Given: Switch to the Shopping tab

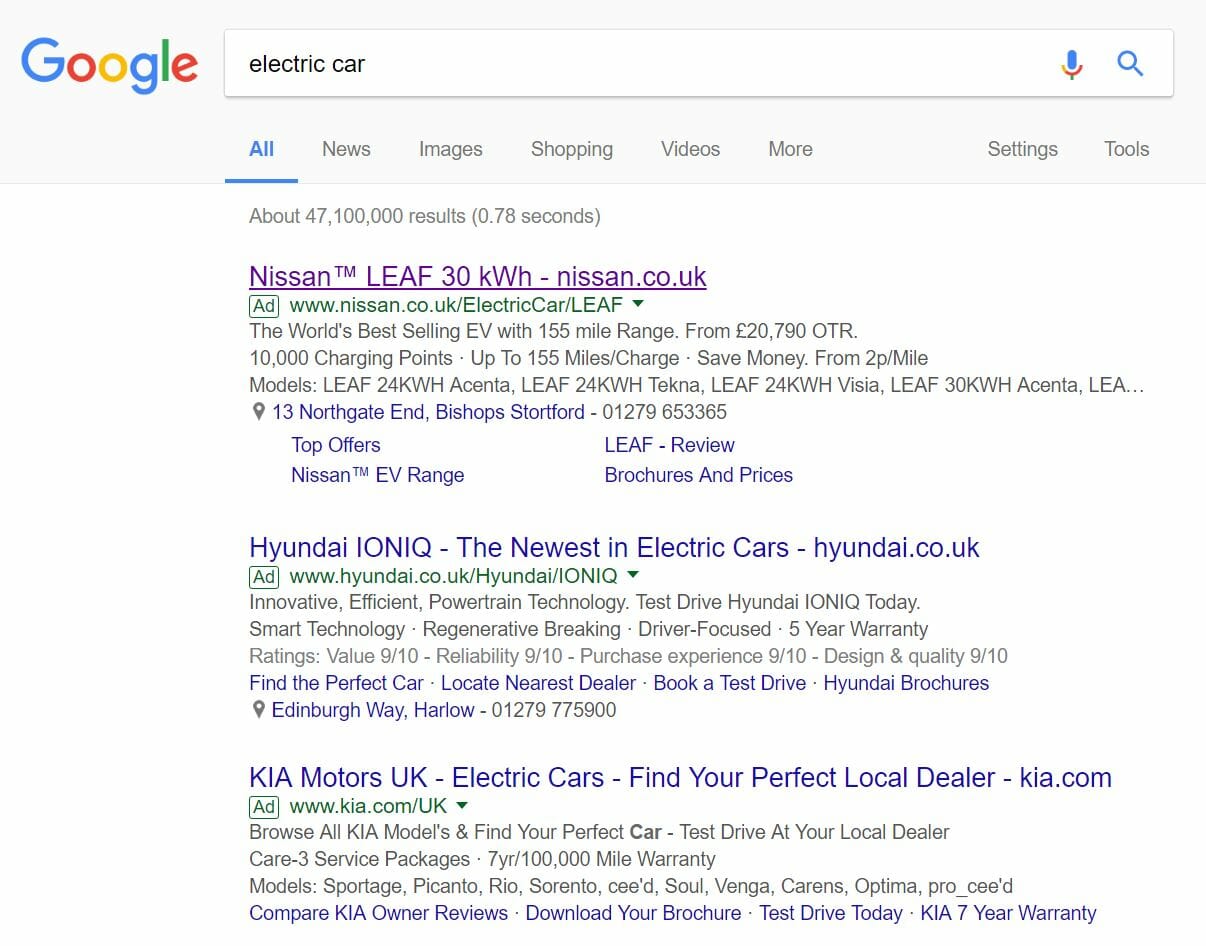Looking at the screenshot, I should (x=572, y=149).
